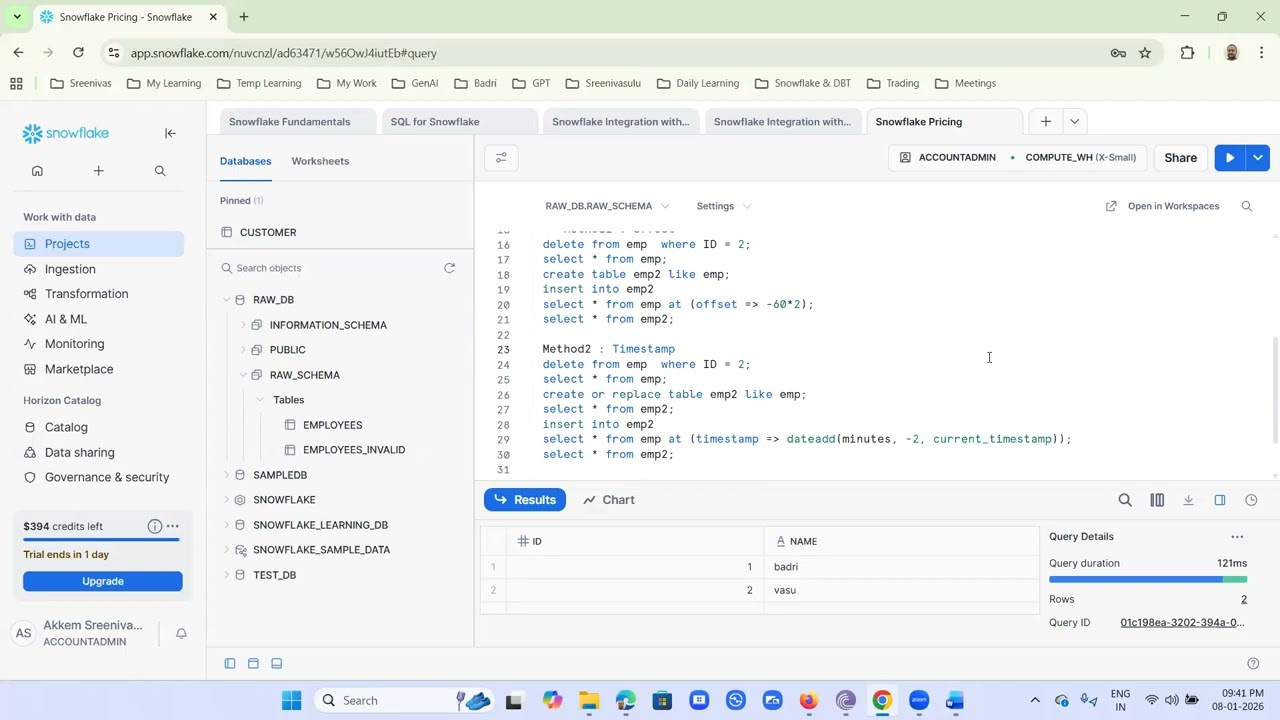Click the credits left usage bar

[101, 540]
